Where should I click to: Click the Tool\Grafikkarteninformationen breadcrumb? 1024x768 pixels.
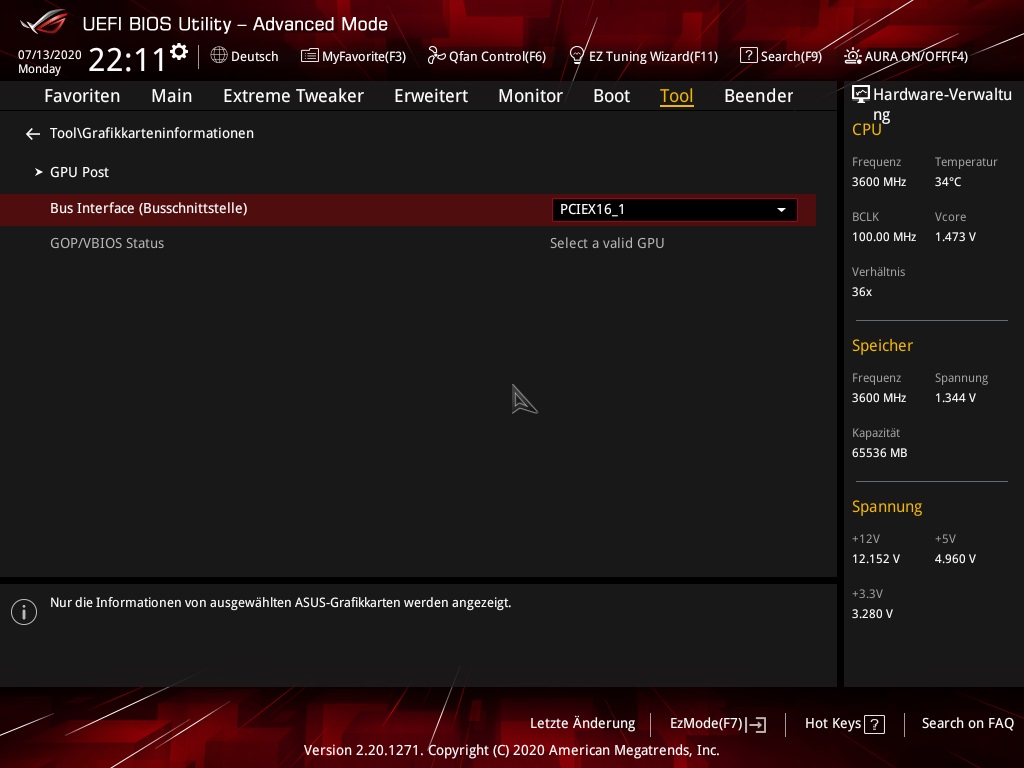152,133
